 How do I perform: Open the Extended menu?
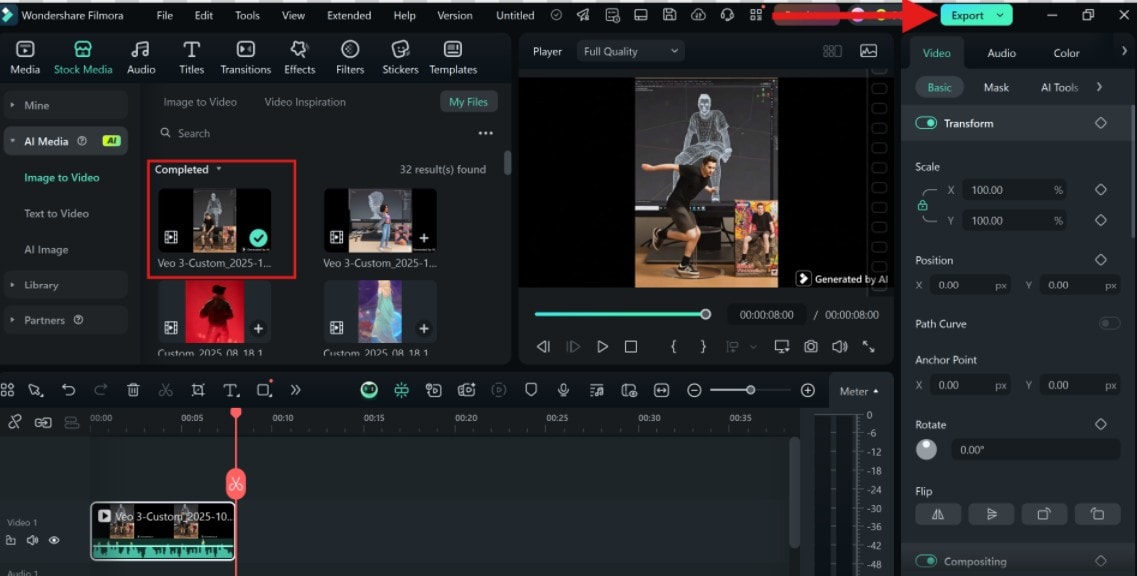(349, 15)
